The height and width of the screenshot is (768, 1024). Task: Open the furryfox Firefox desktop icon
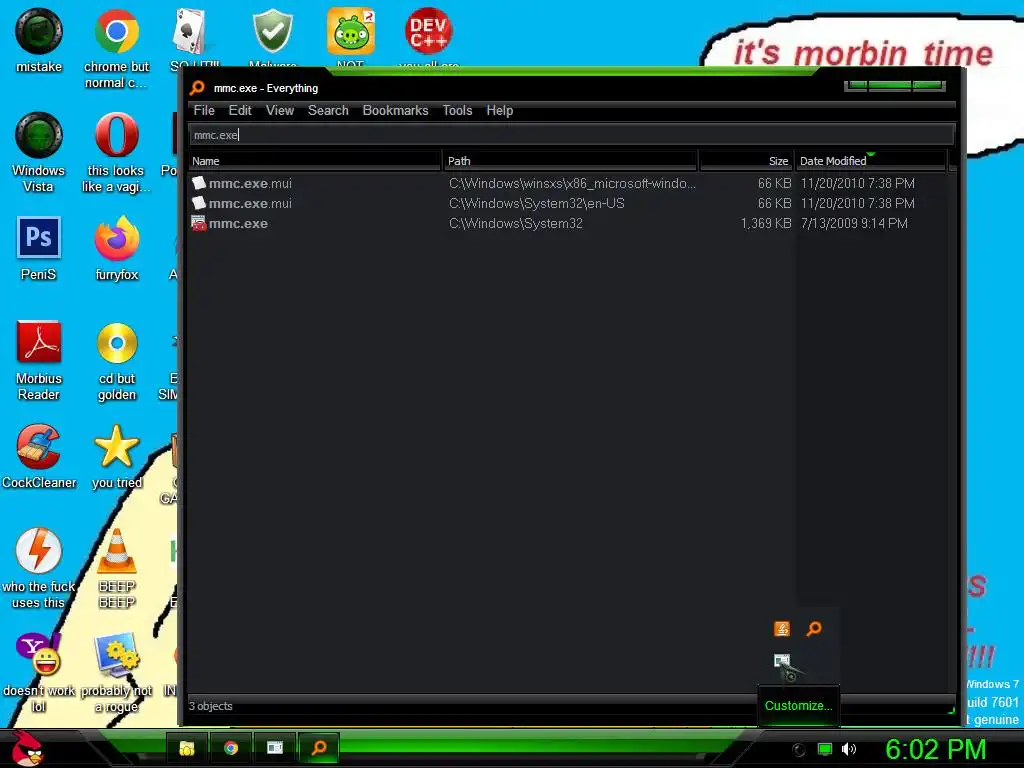(116, 238)
